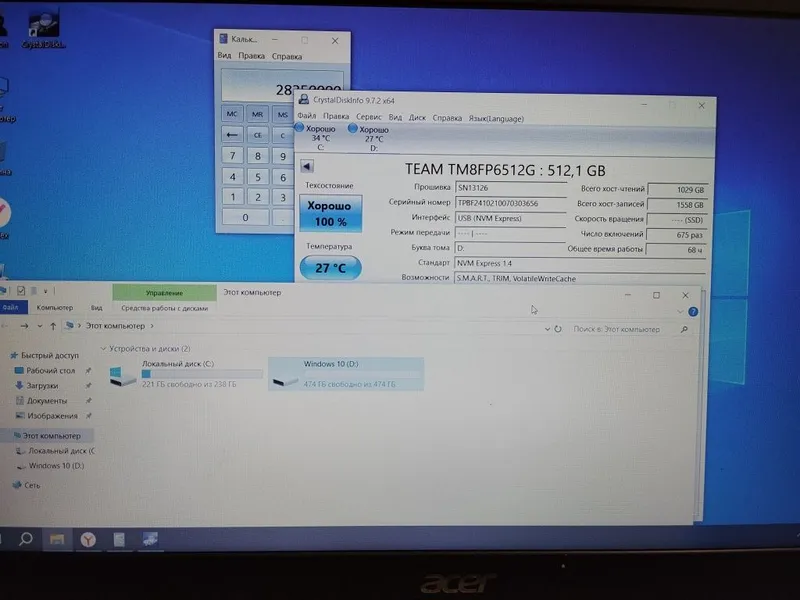Image resolution: width=800 pixels, height=600 pixels.
Task: Click the Интерфейс value USB (NVM Express)
Action: (x=510, y=218)
